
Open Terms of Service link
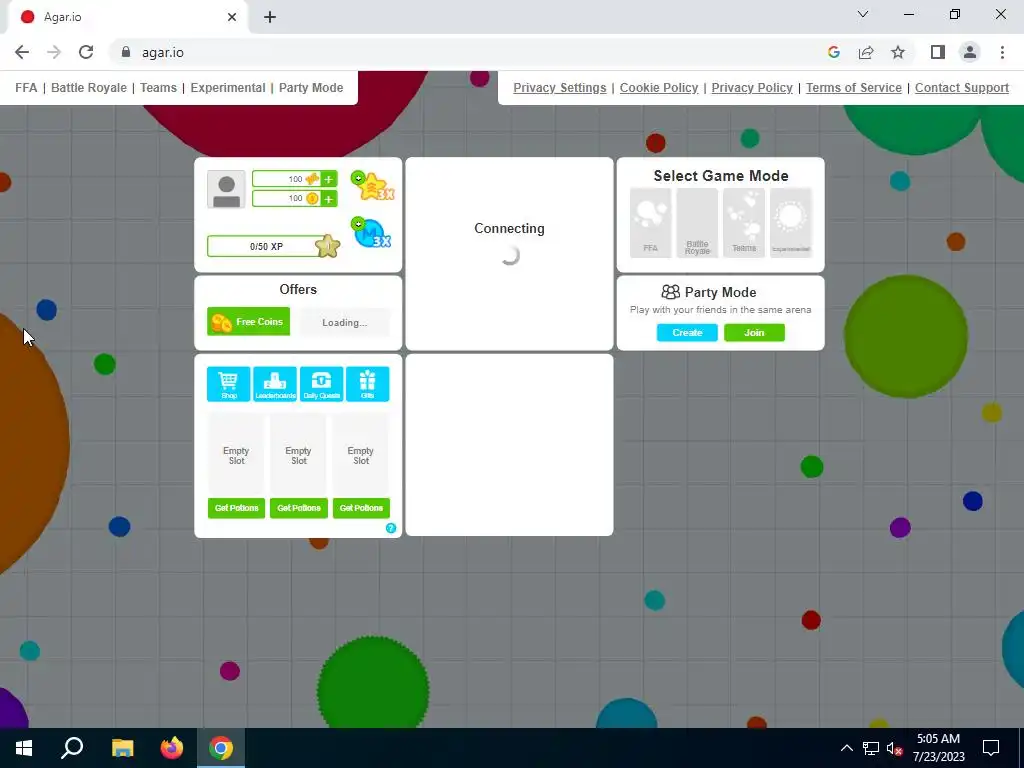(854, 88)
